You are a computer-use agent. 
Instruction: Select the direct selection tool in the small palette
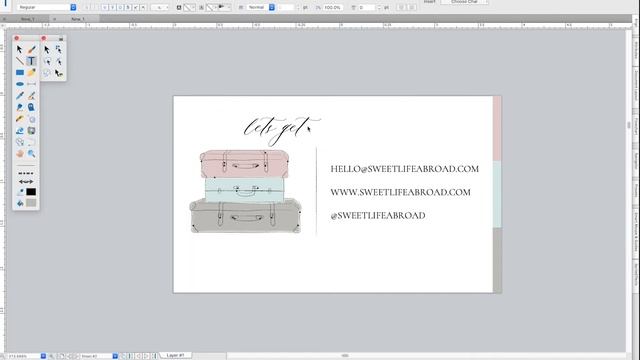pyautogui.click(x=59, y=49)
